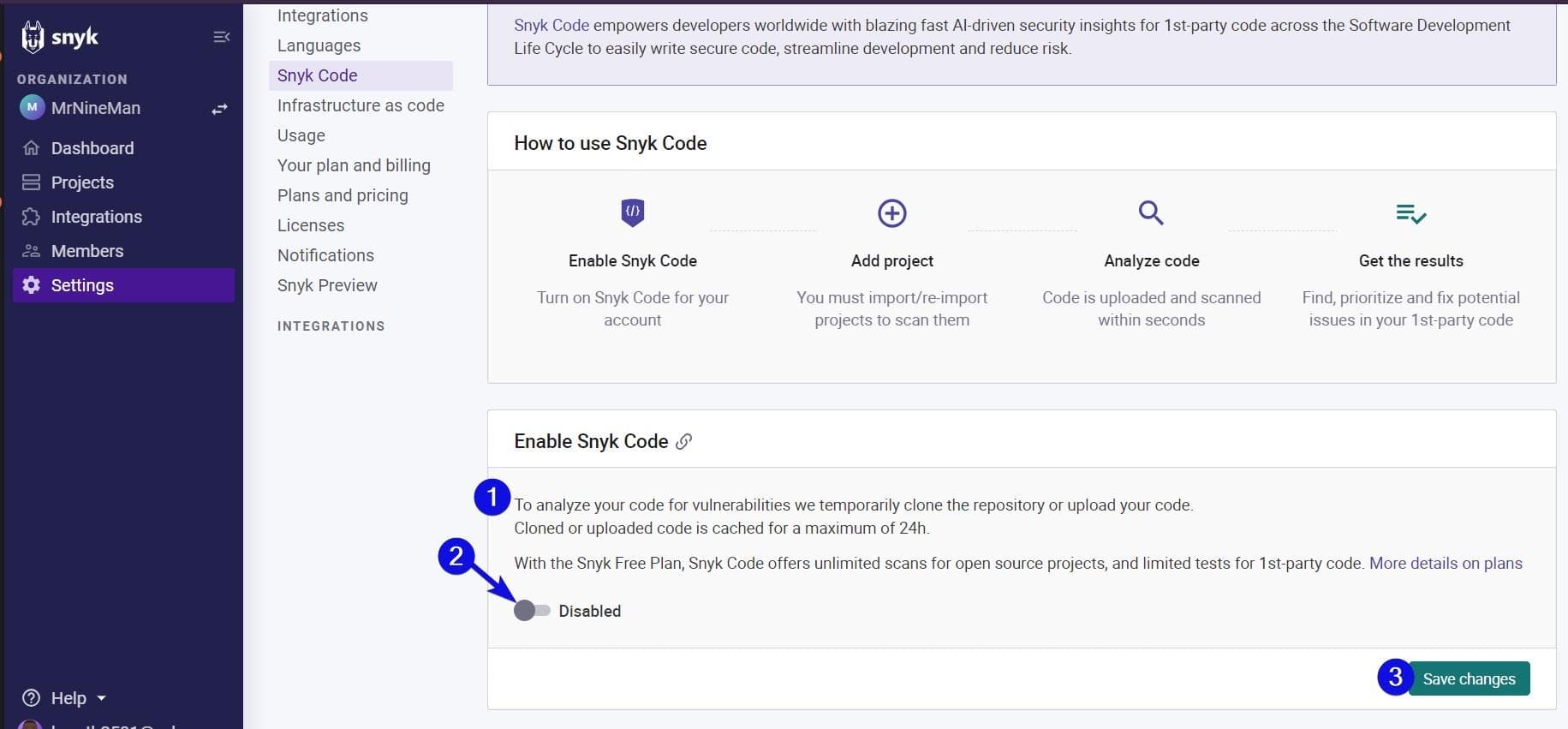The width and height of the screenshot is (1568, 729).
Task: Open the Snyk Preview section
Action: pos(327,285)
